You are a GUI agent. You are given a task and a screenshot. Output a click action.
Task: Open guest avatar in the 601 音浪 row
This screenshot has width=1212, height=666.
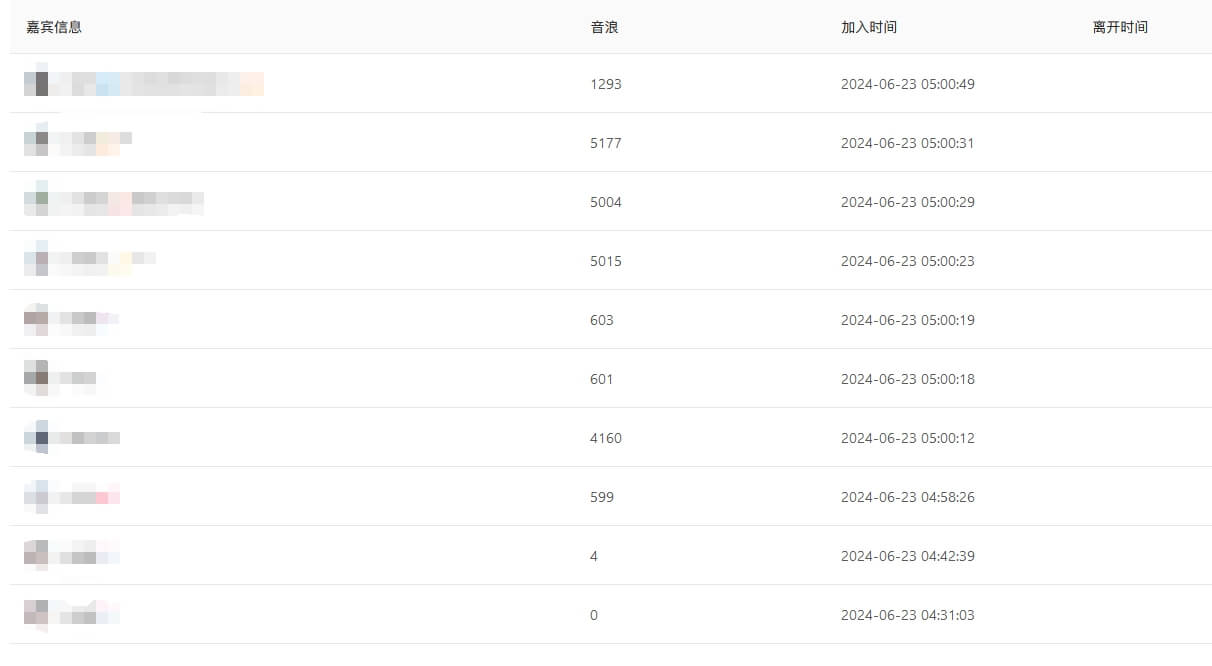pyautogui.click(x=36, y=379)
